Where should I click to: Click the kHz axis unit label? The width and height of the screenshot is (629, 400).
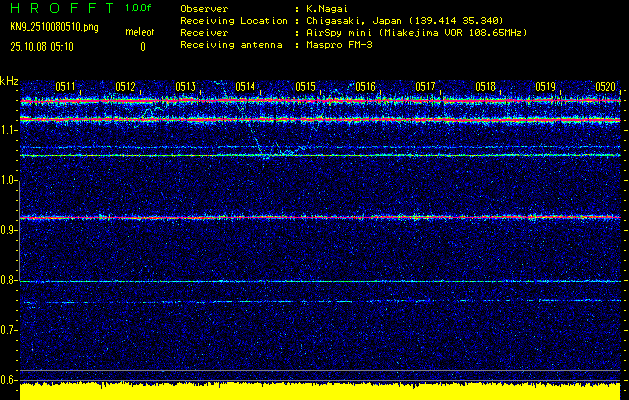point(9,81)
